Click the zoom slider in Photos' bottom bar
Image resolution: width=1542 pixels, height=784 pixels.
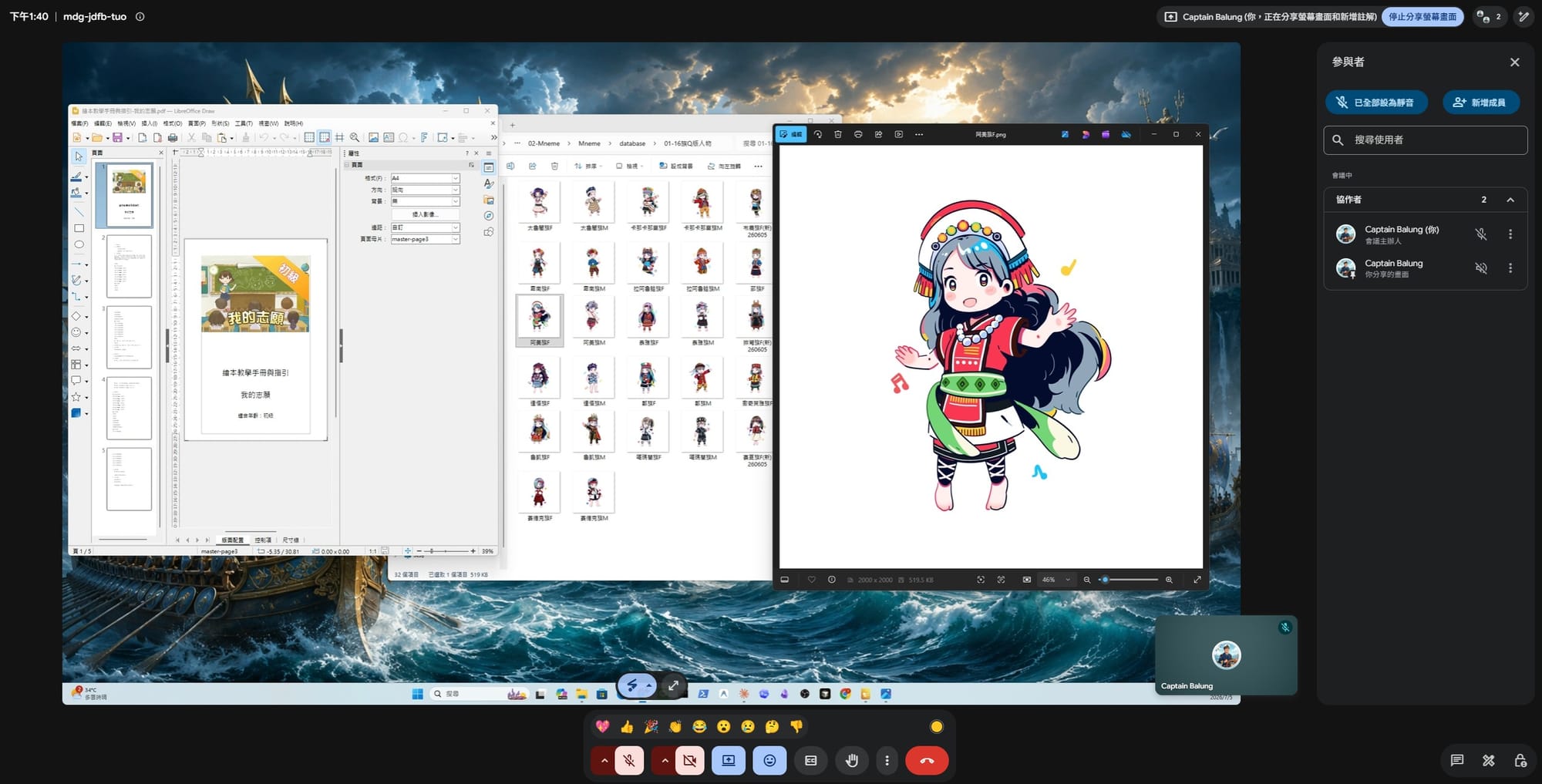tap(1130, 580)
